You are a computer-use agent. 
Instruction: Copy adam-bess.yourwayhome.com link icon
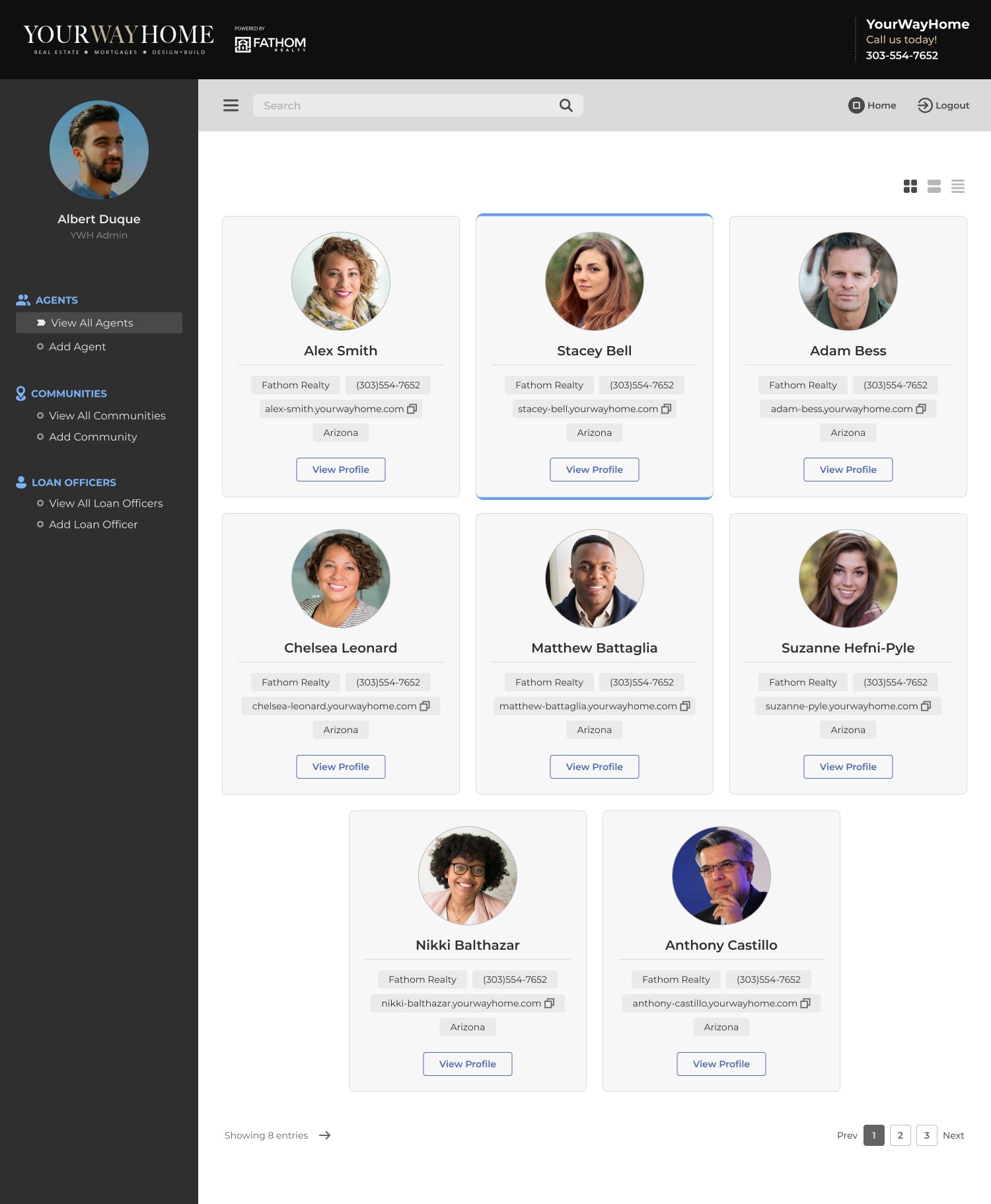921,409
